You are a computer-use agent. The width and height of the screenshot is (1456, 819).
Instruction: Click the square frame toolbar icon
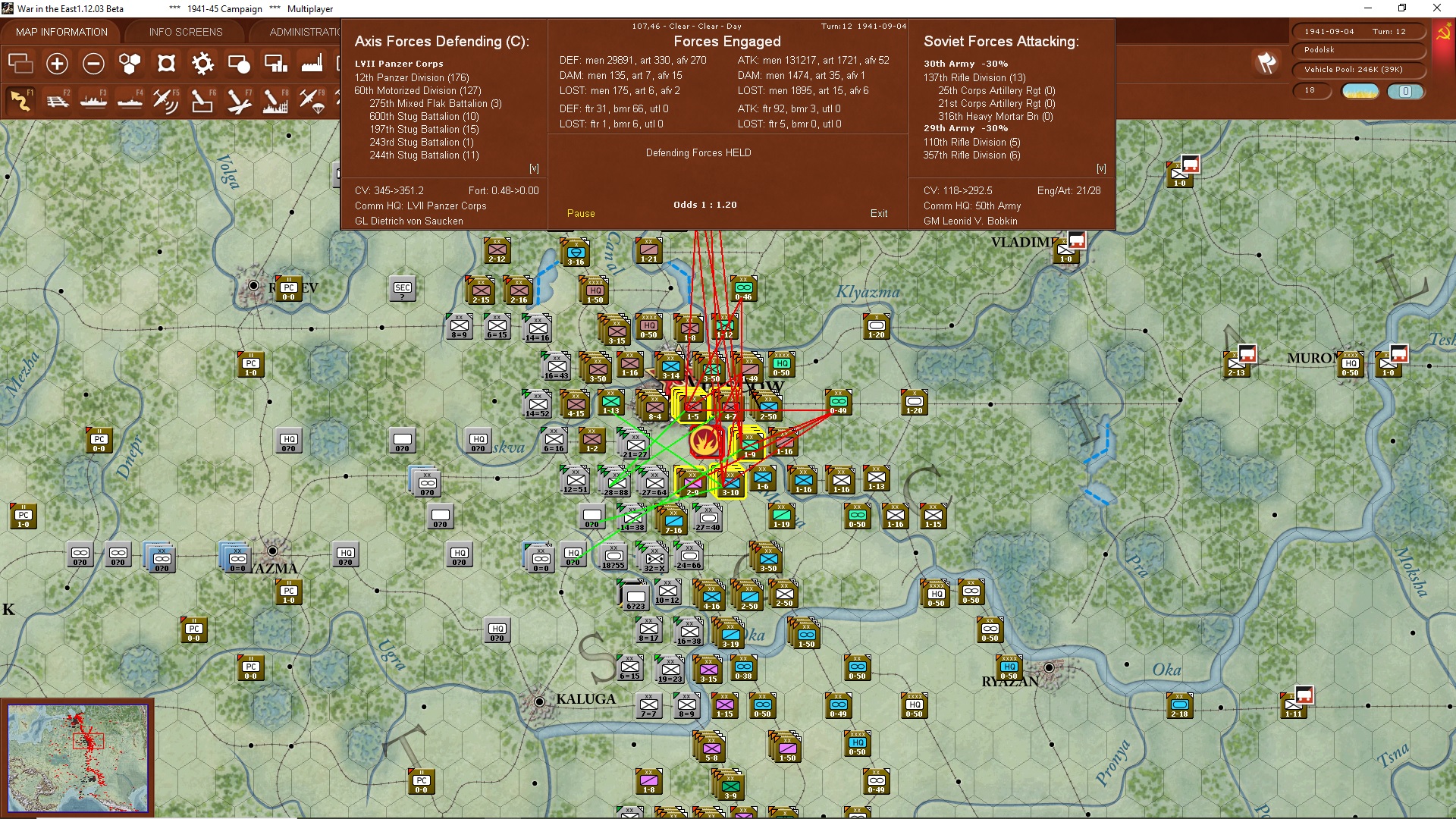(166, 64)
